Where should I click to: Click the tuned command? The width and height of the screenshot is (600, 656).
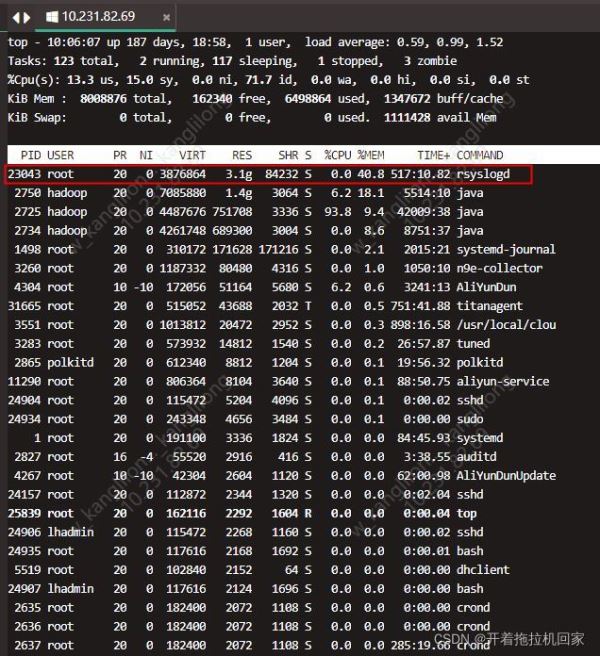(x=473, y=343)
